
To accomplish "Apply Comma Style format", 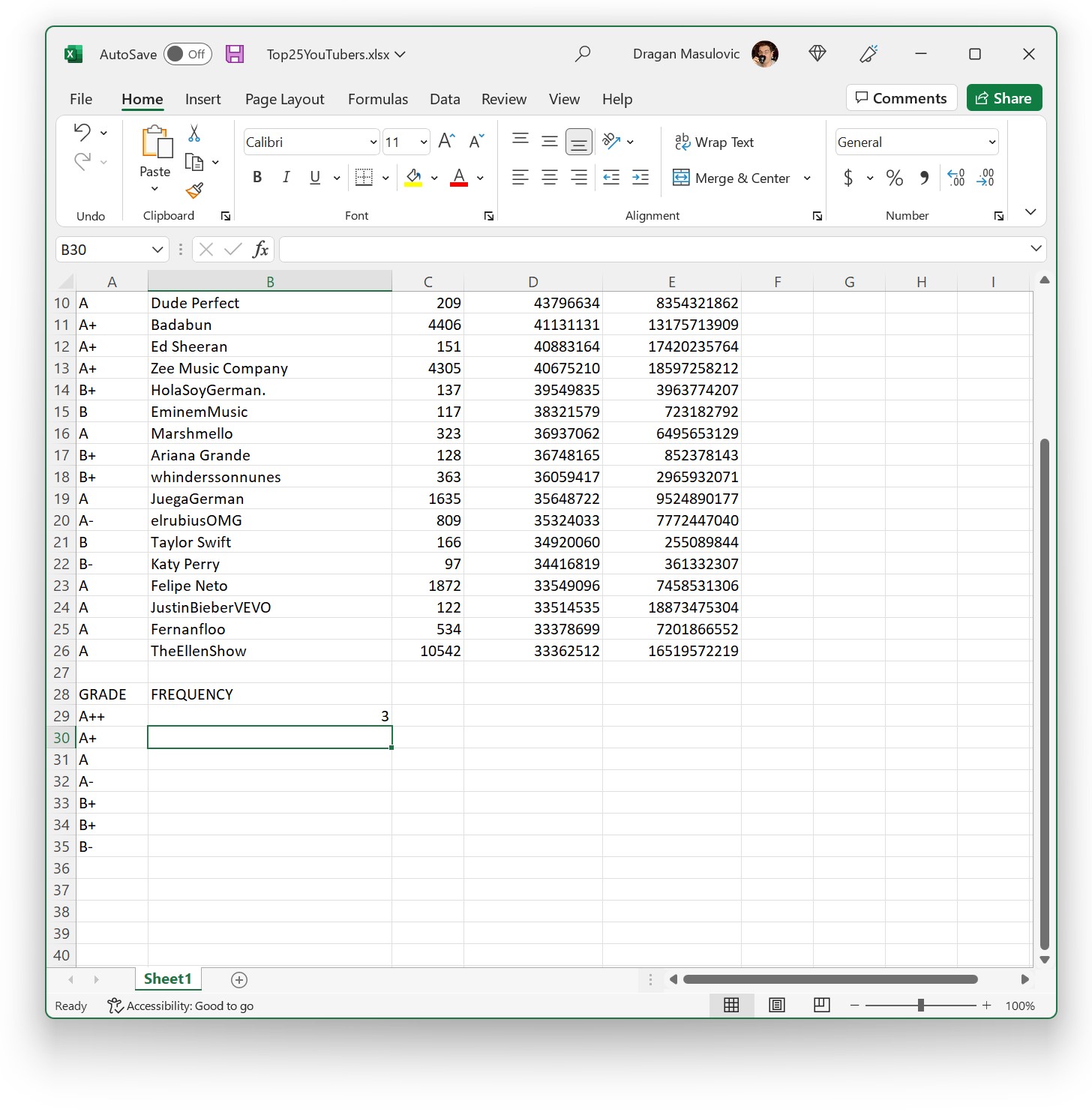I will [x=925, y=178].
